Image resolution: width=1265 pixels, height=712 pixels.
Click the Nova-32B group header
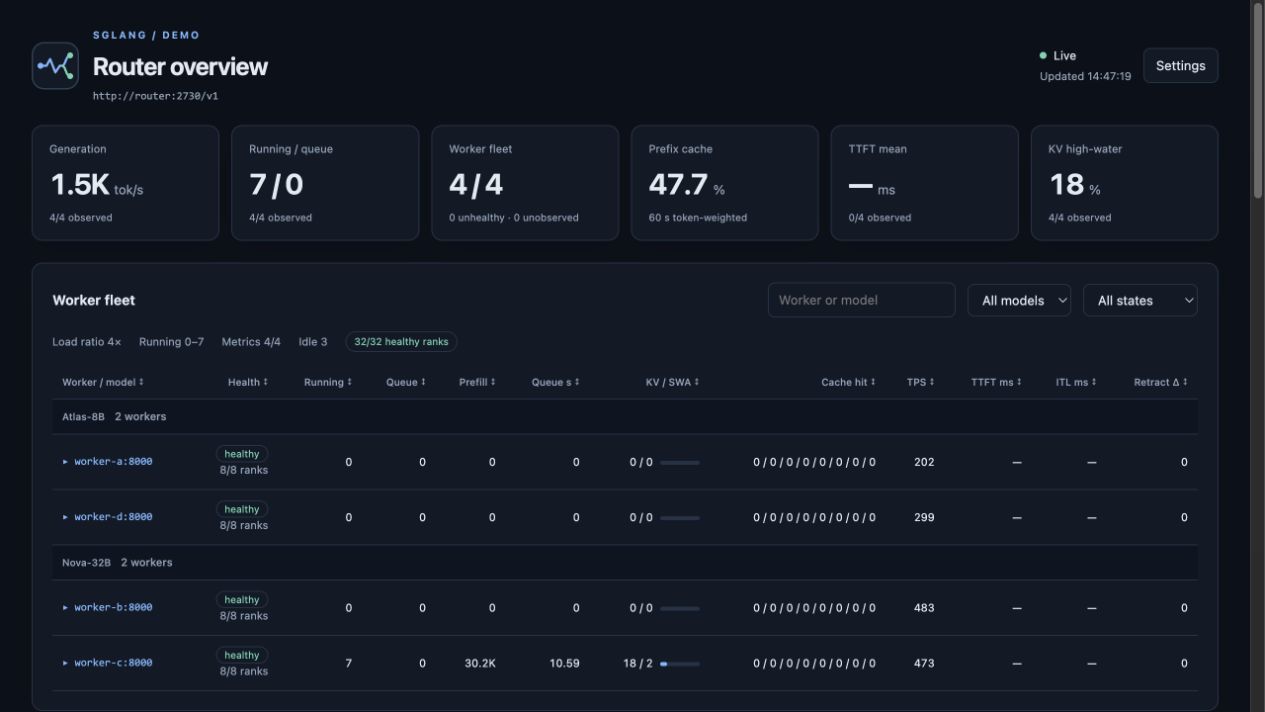pos(625,562)
